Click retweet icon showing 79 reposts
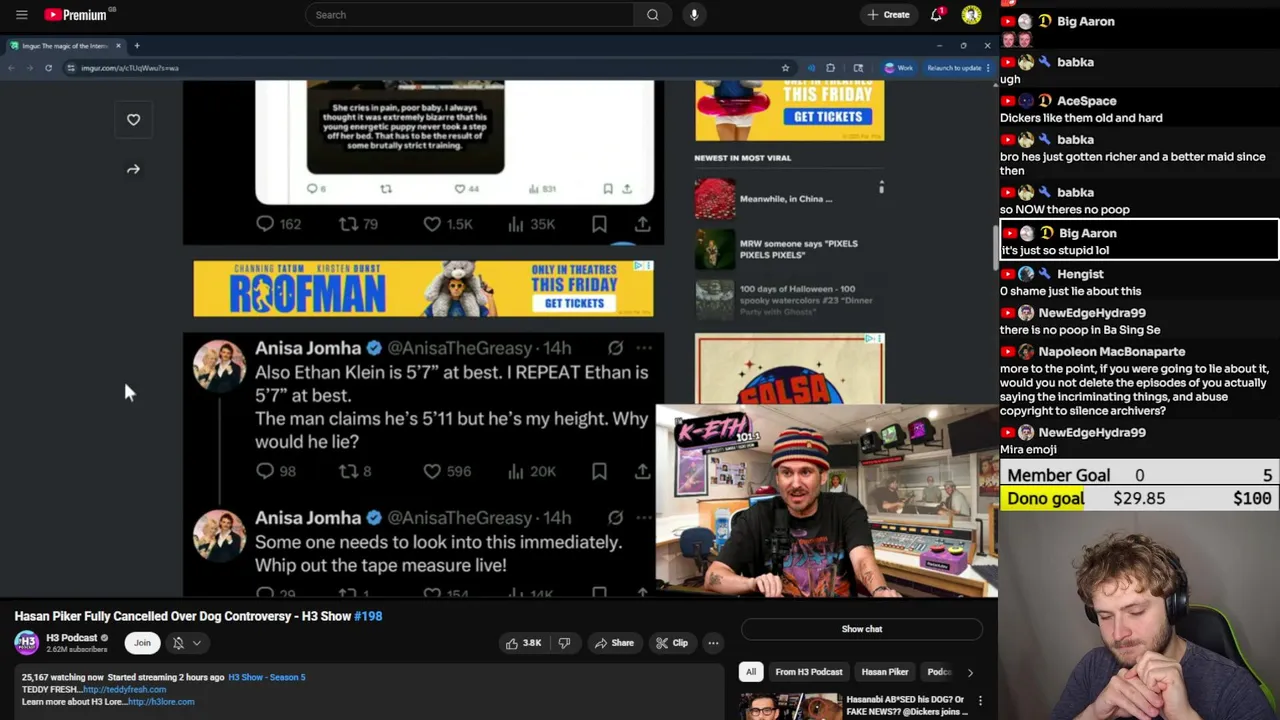This screenshot has height=720, width=1280. pos(348,224)
